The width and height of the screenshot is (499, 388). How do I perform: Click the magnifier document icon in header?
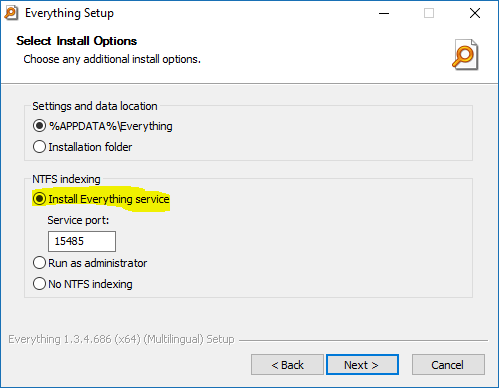click(x=465, y=55)
